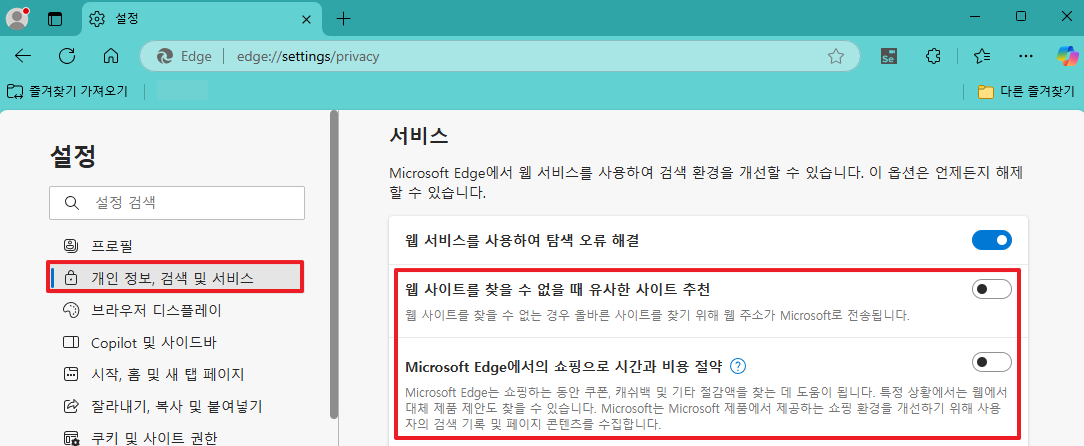Open a new tab with plus button
The image size is (1084, 446).
[344, 19]
